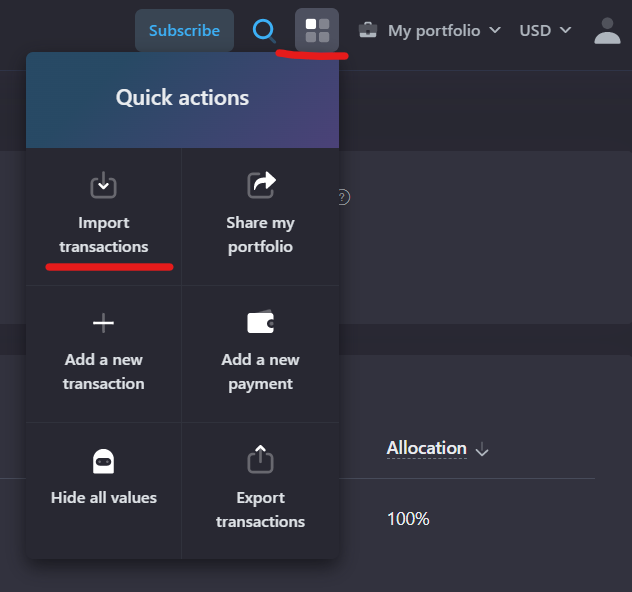Click the search magnifier icon
Screen dimensions: 632x592
[x=264, y=30]
